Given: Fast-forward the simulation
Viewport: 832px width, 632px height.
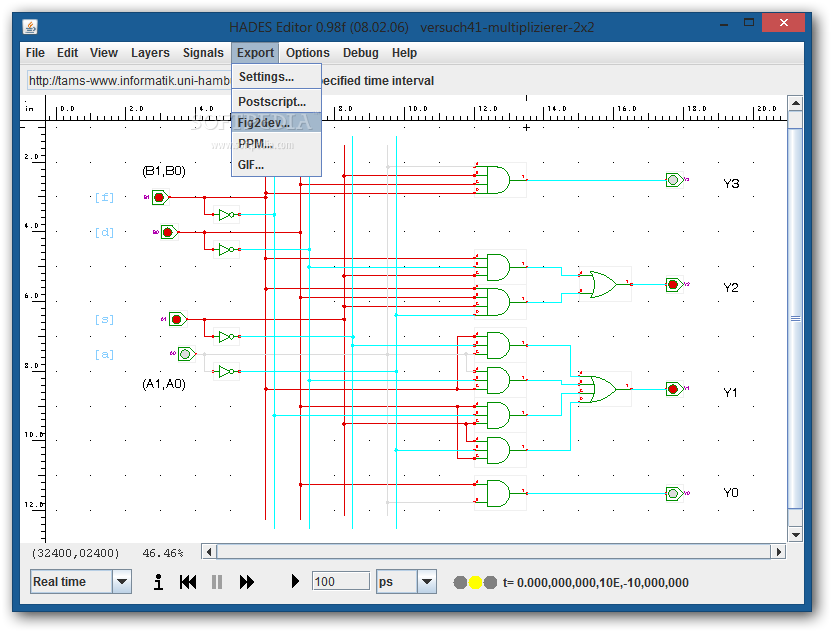Looking at the screenshot, I should (247, 582).
